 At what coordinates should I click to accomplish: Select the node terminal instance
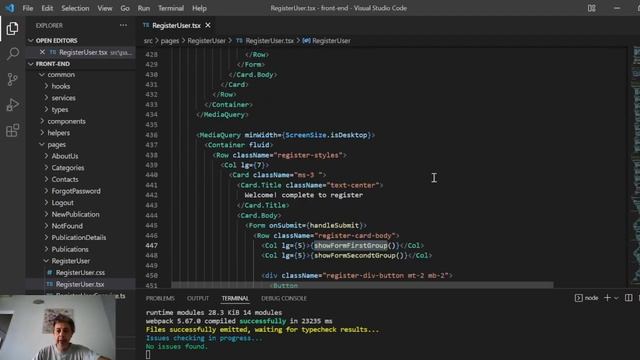pyautogui.click(x=587, y=298)
